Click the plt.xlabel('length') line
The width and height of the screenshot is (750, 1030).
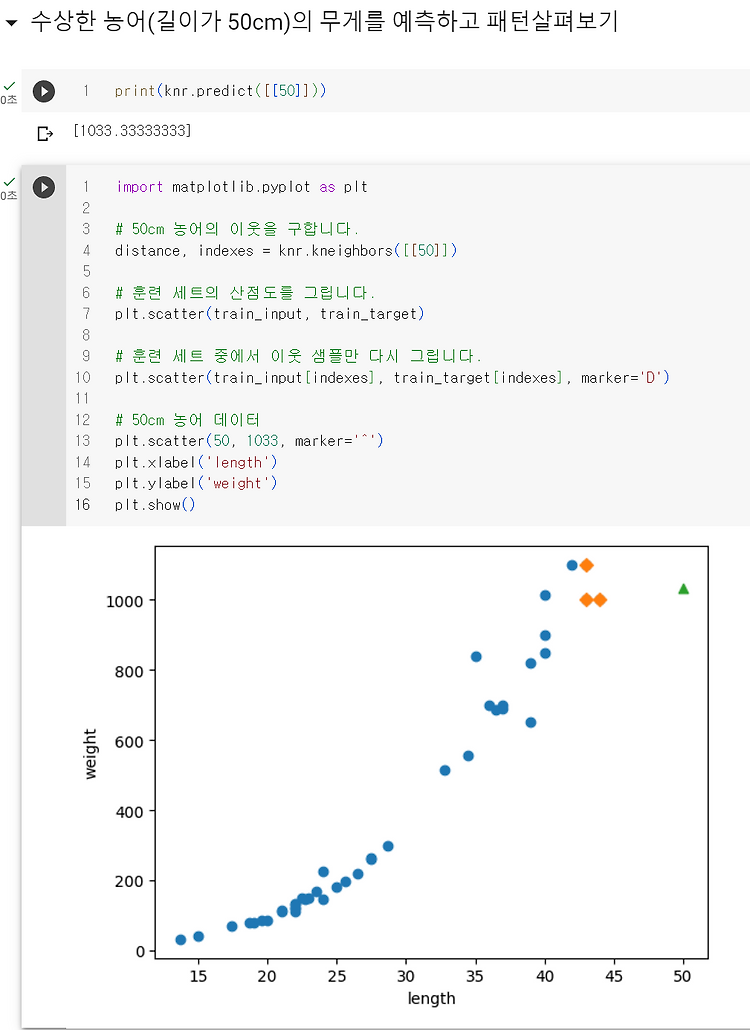pos(196,462)
